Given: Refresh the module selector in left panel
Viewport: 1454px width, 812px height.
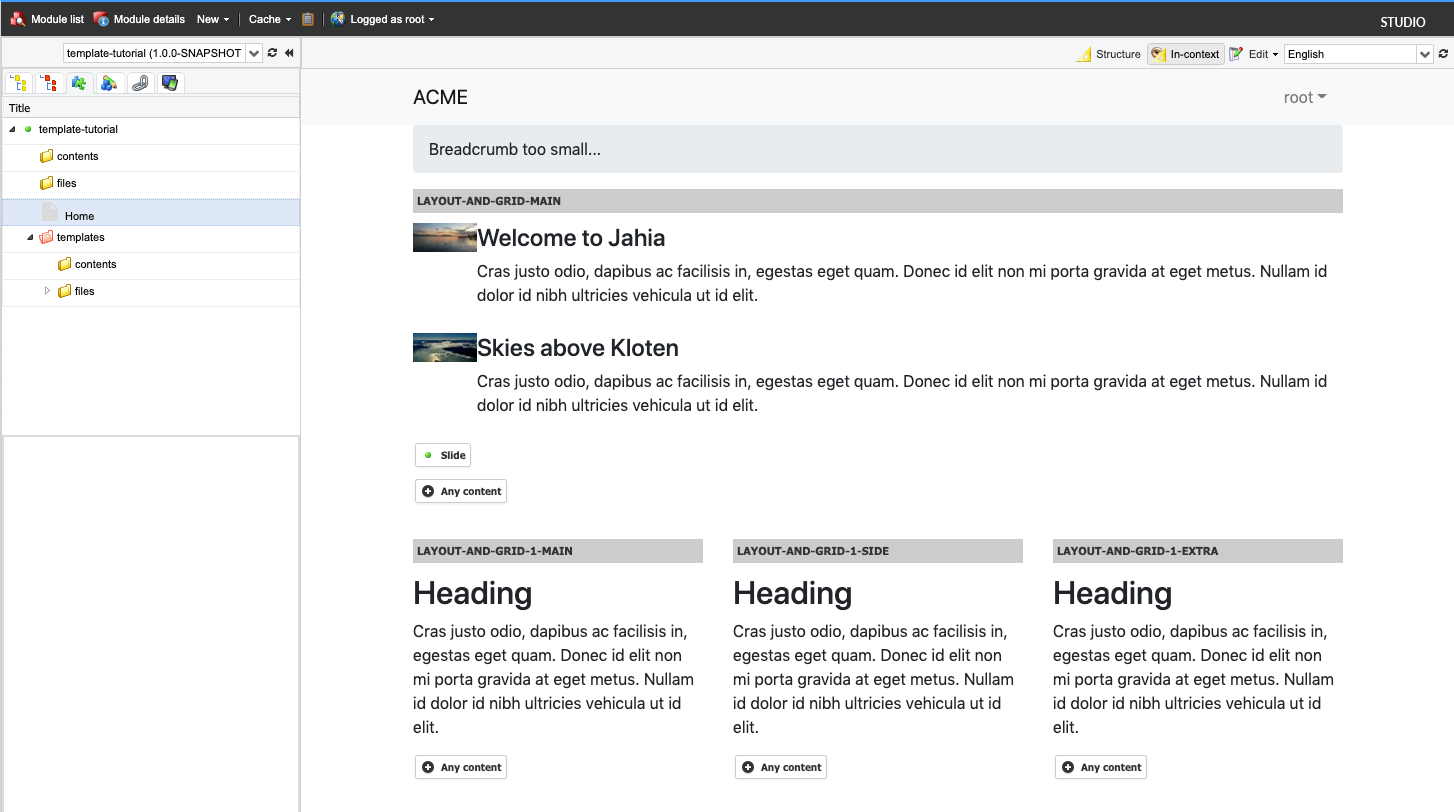Looking at the screenshot, I should point(272,53).
